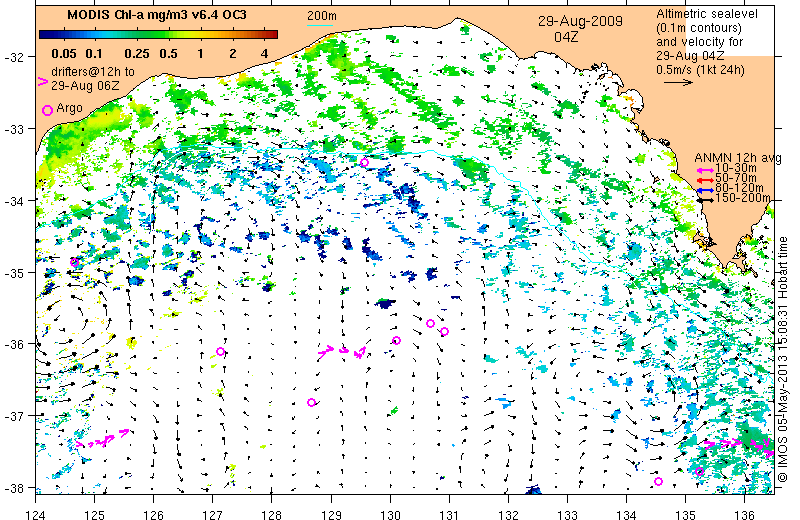Select the Argo float near 135.2E 37.8S

click(x=699, y=472)
